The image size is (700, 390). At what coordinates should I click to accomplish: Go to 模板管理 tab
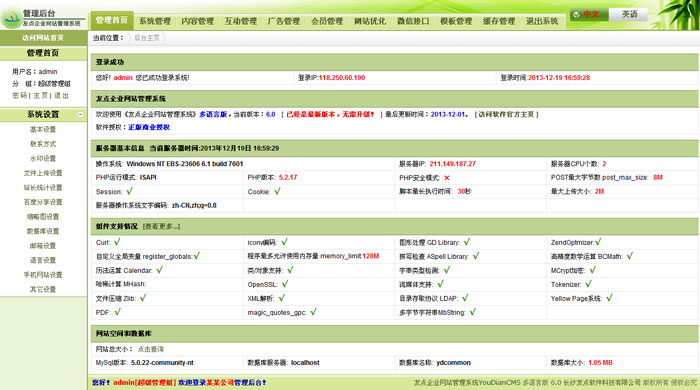(x=456, y=21)
